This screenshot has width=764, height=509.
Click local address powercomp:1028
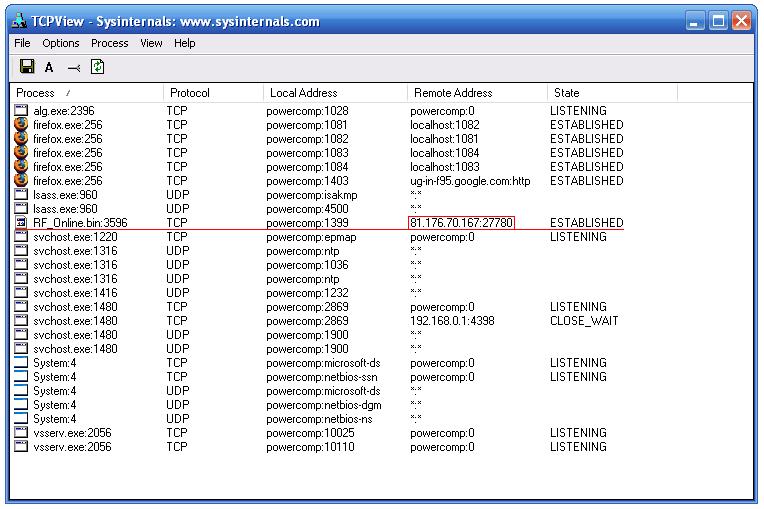(x=307, y=111)
